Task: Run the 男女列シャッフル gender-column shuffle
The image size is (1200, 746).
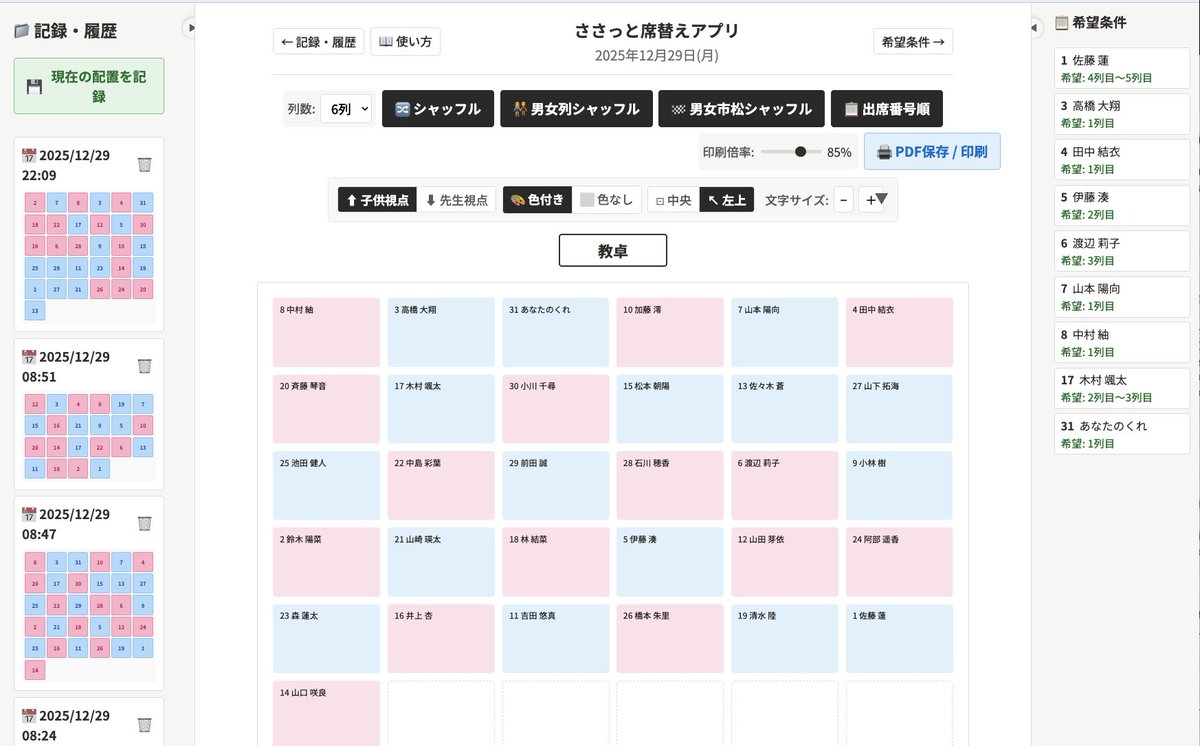Action: click(x=576, y=109)
